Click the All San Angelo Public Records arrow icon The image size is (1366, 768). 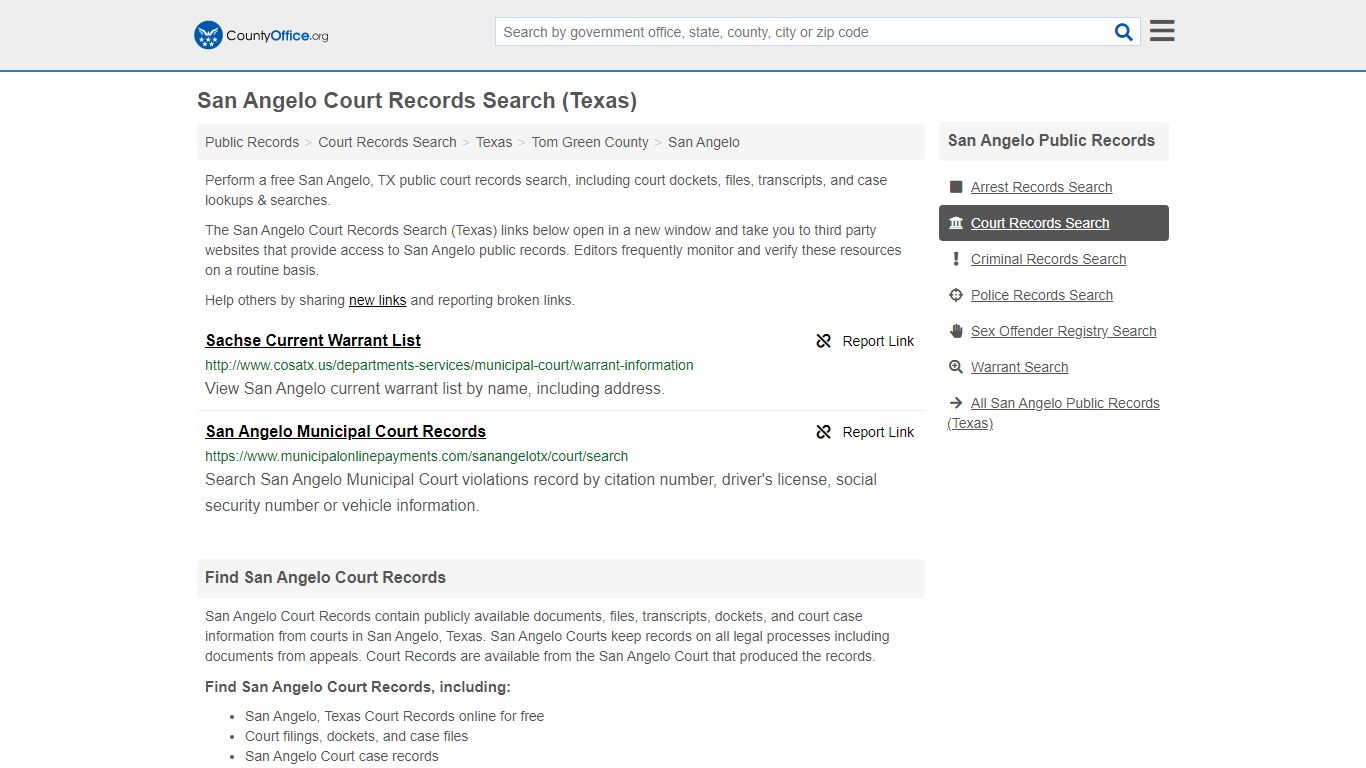point(956,403)
